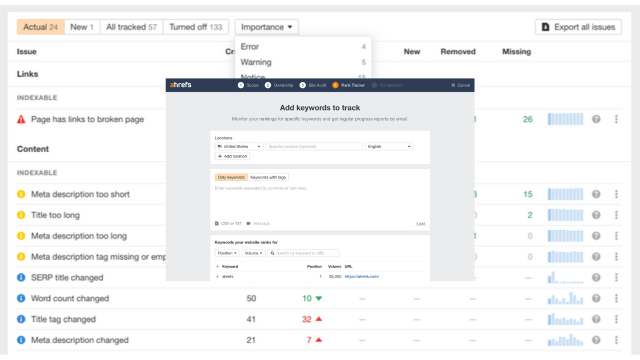
Task: Open help for Meta description too short
Action: tap(596, 194)
